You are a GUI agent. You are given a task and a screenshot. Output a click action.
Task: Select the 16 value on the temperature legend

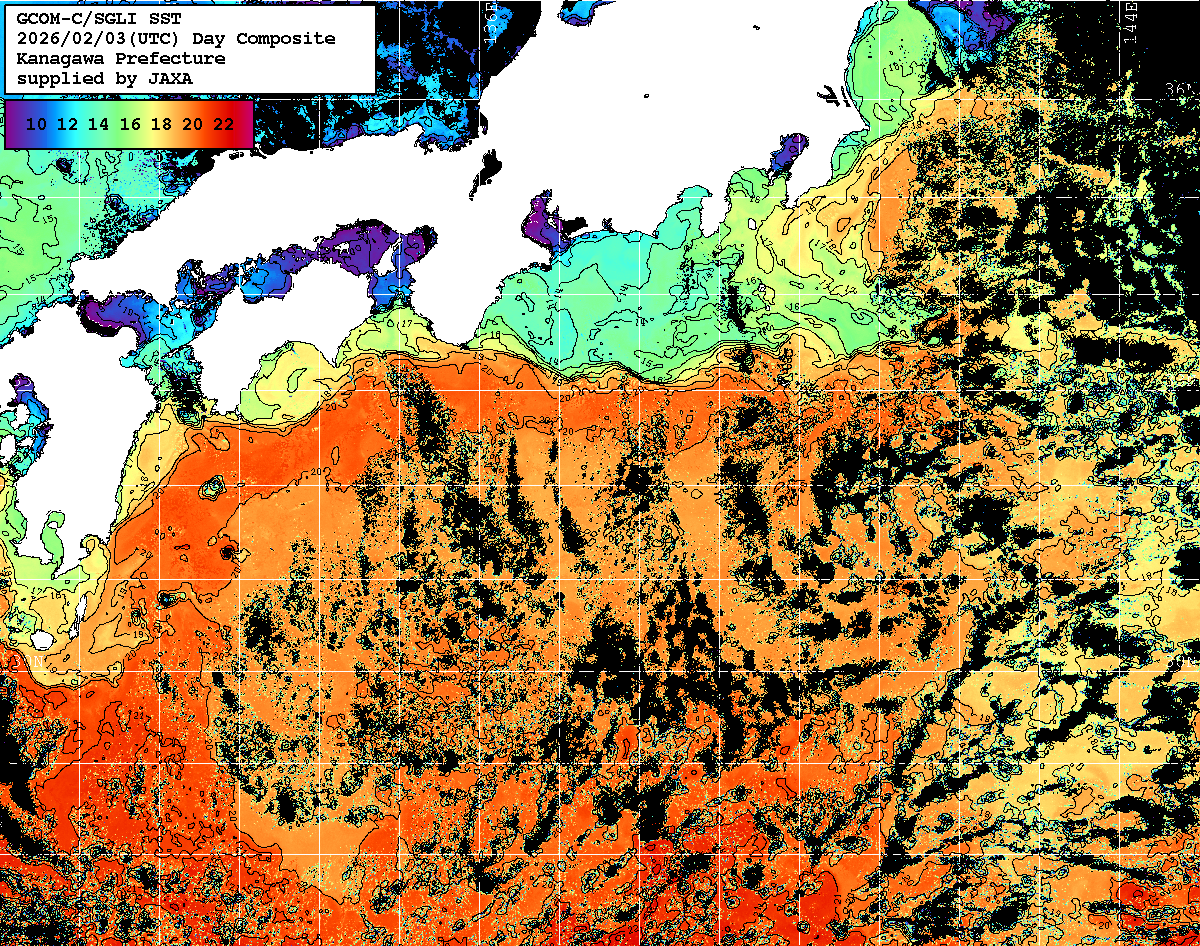pyautogui.click(x=130, y=124)
